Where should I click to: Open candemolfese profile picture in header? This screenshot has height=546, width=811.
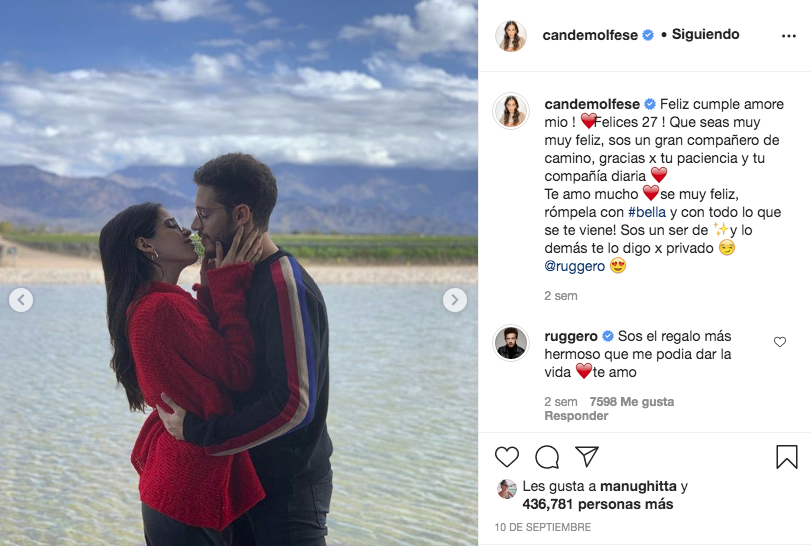511,36
